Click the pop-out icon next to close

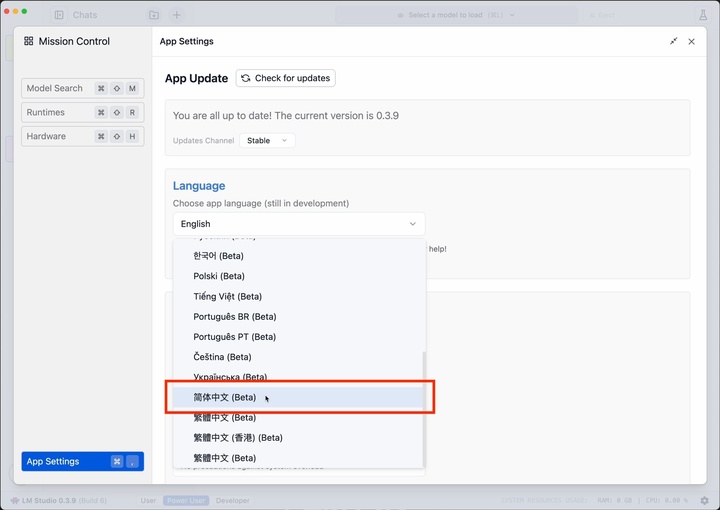point(674,41)
